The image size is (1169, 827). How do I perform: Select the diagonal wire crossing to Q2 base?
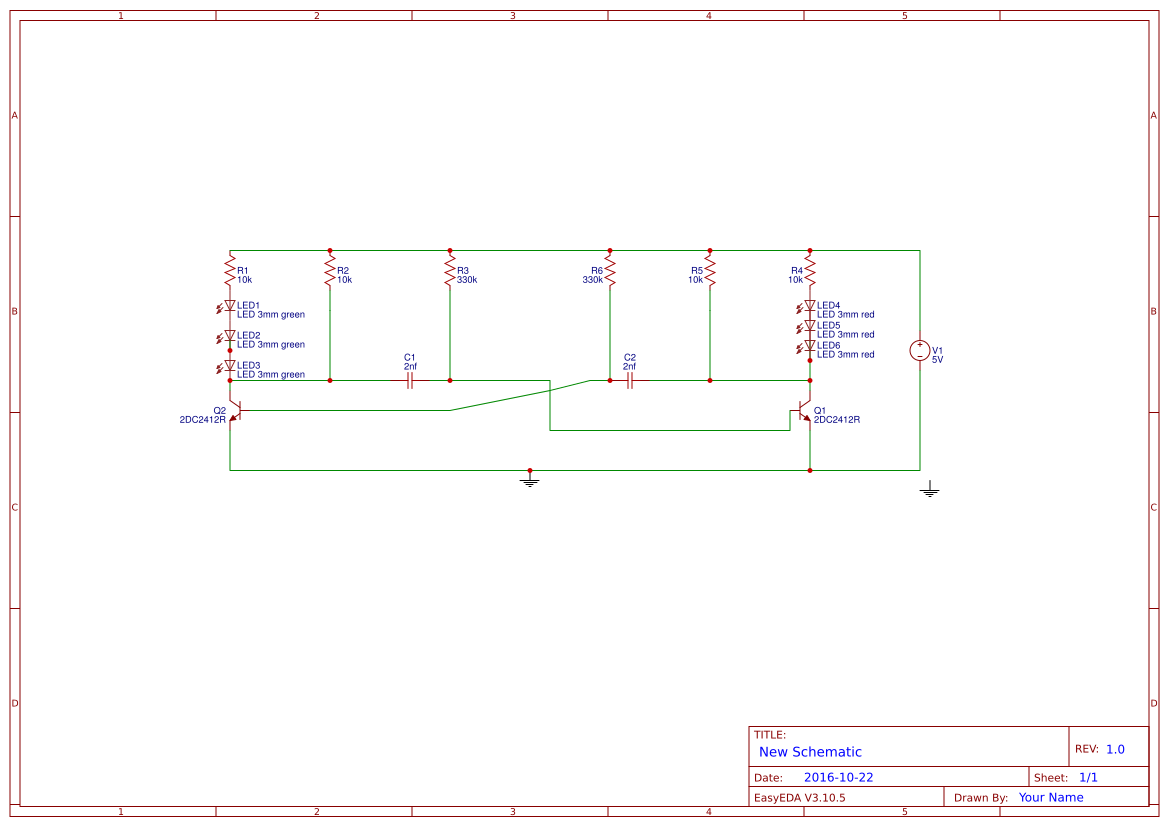pyautogui.click(x=520, y=395)
